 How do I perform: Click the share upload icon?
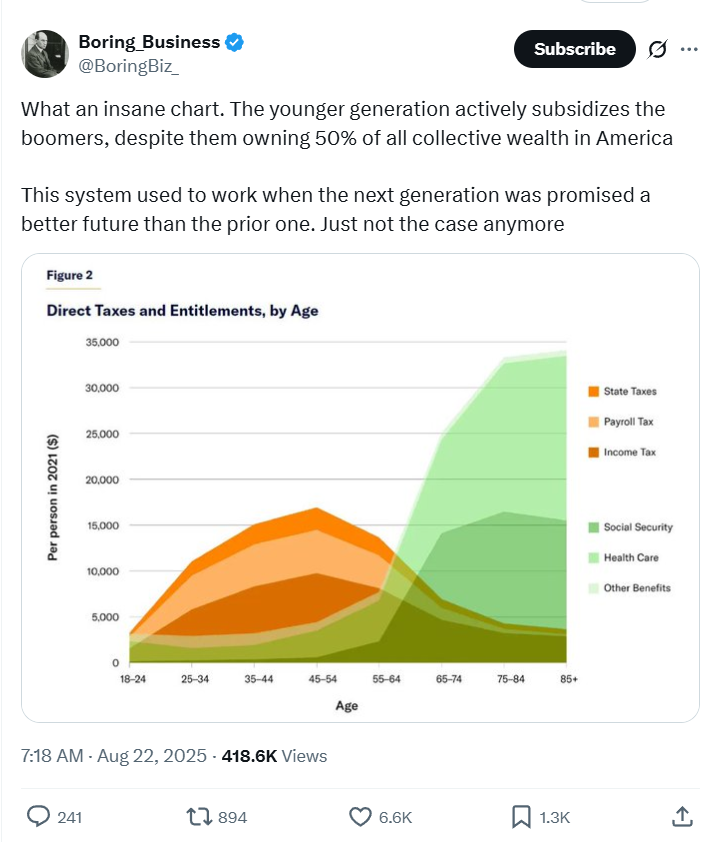point(683,817)
